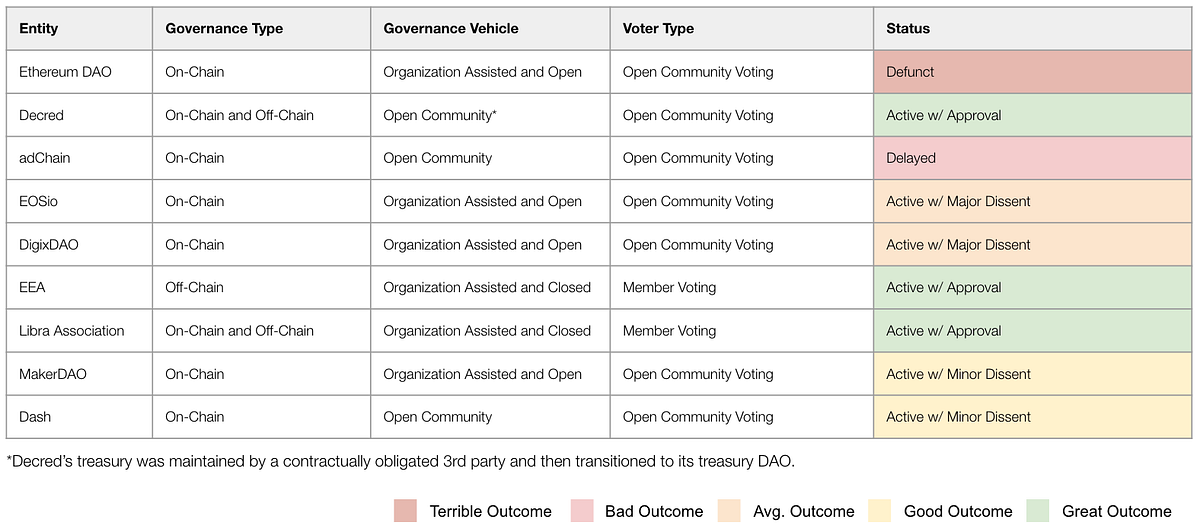Click the Terrible Outcome legend color swatch
This screenshot has height=531, width=1200.
coord(407,511)
